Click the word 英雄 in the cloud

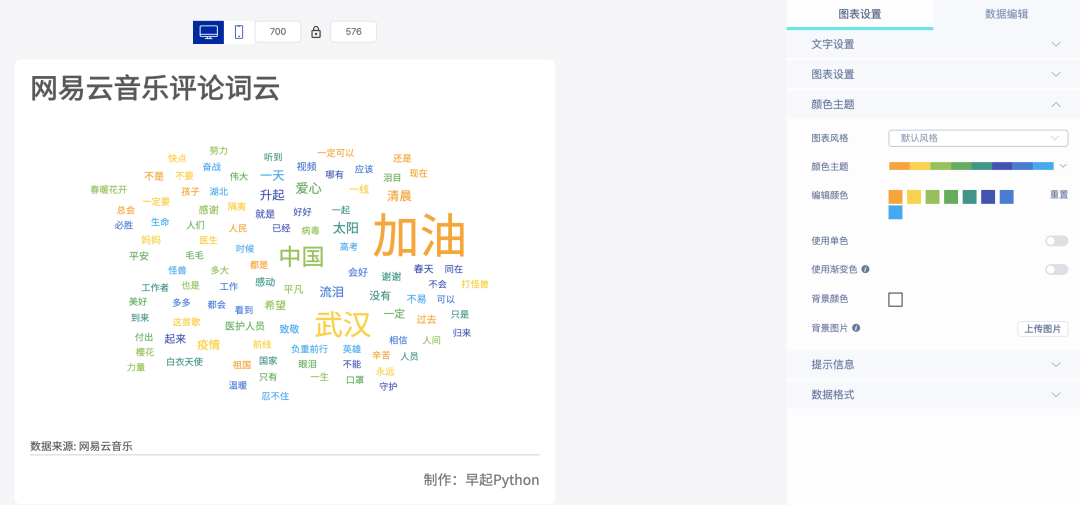(352, 349)
